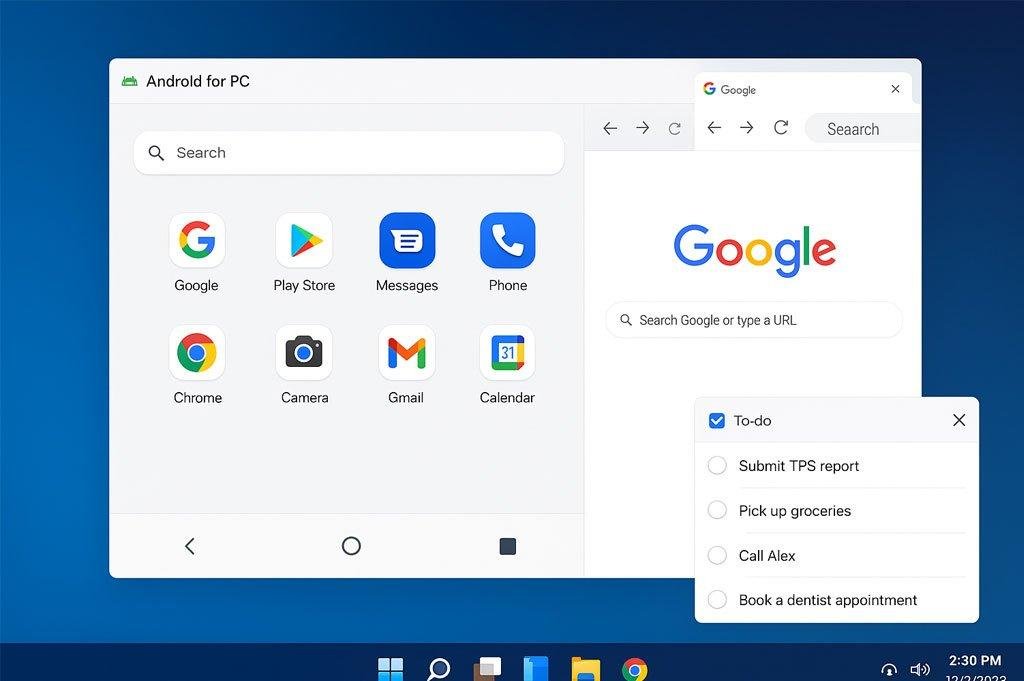Open Chrome inside Android for PC
Screen dimensions: 1024x681
[x=197, y=352]
